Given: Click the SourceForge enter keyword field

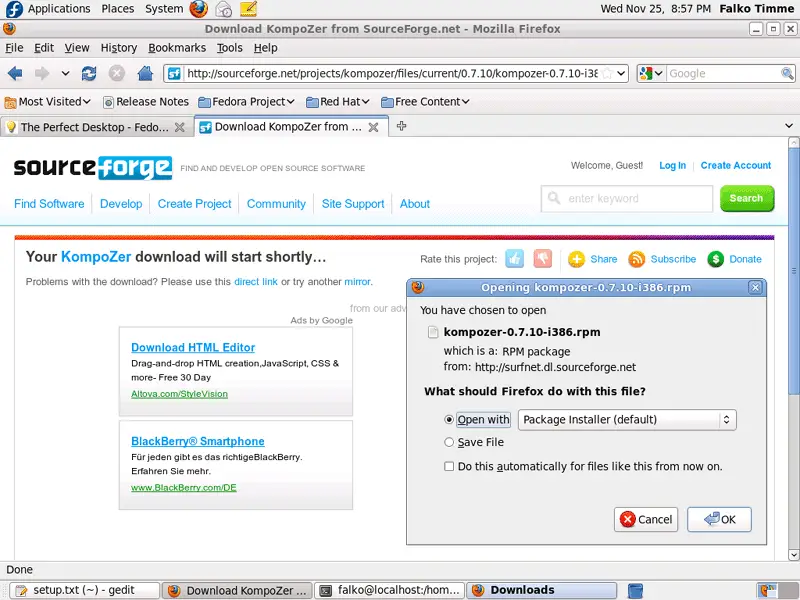Looking at the screenshot, I should [627, 198].
